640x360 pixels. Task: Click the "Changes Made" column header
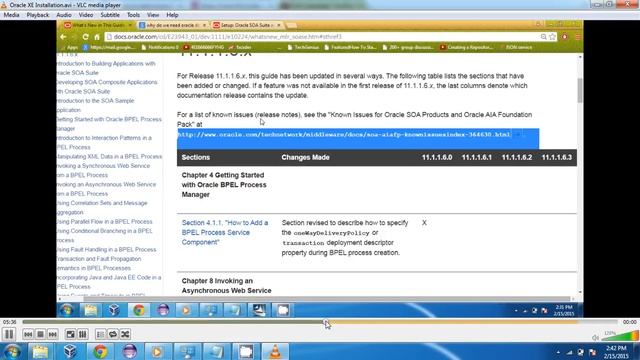click(305, 157)
